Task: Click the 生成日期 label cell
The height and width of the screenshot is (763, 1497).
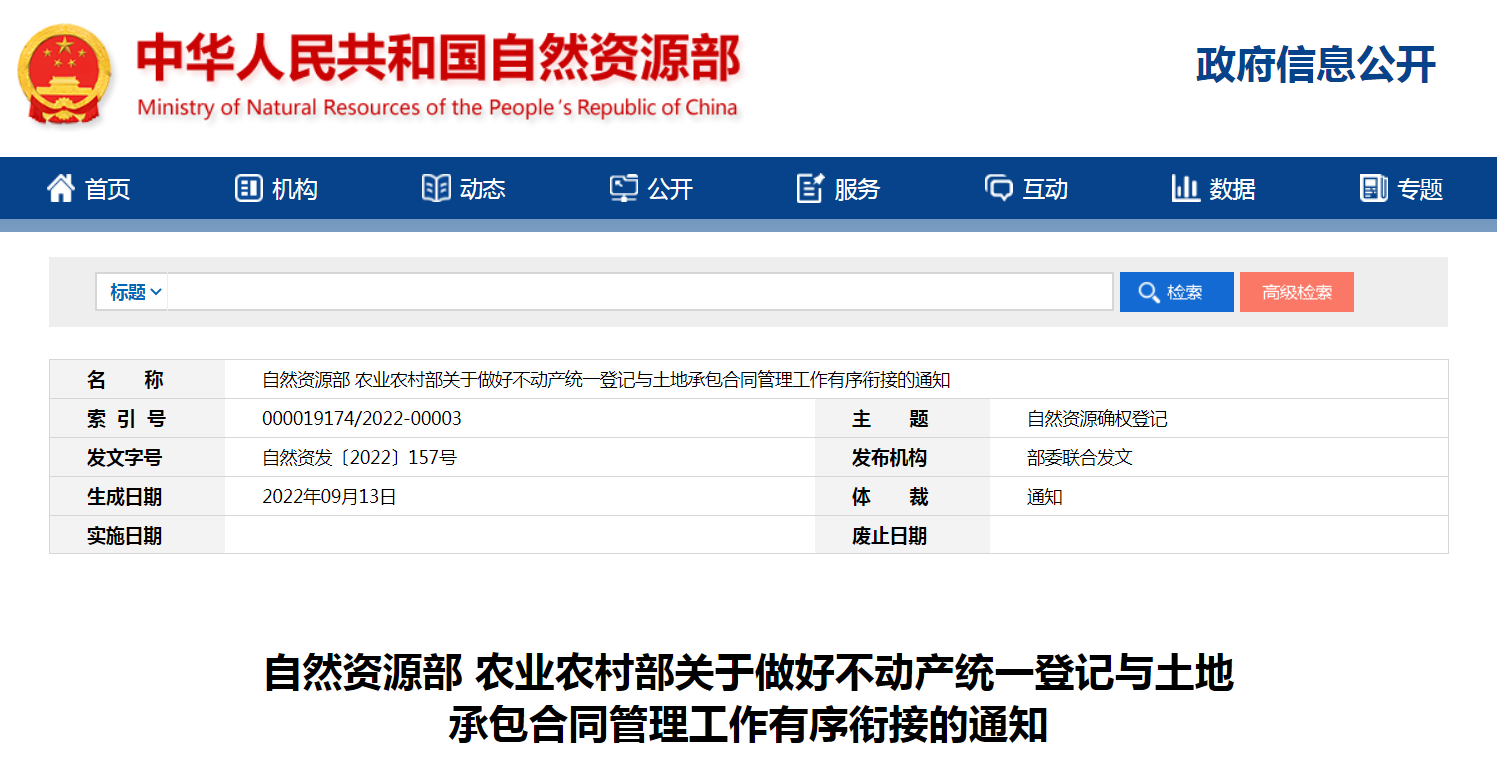Action: [137, 497]
